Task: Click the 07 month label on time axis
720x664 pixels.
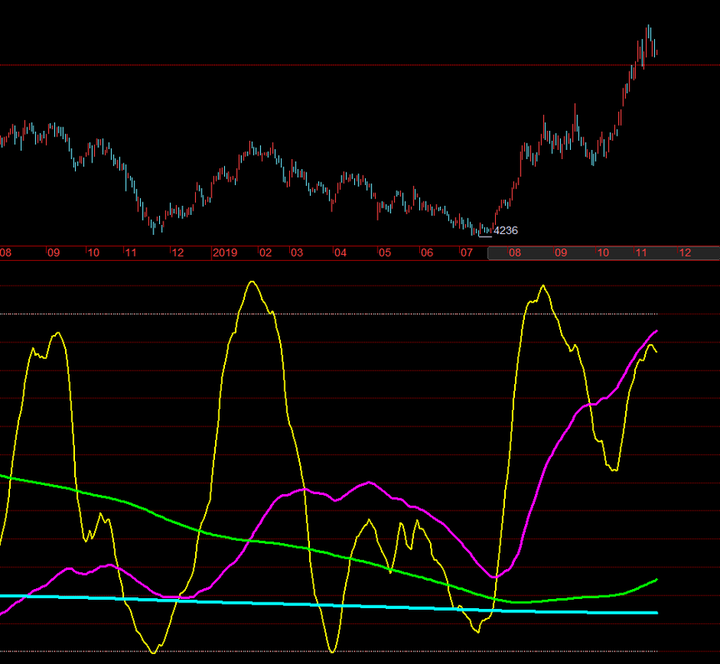Action: tap(467, 253)
